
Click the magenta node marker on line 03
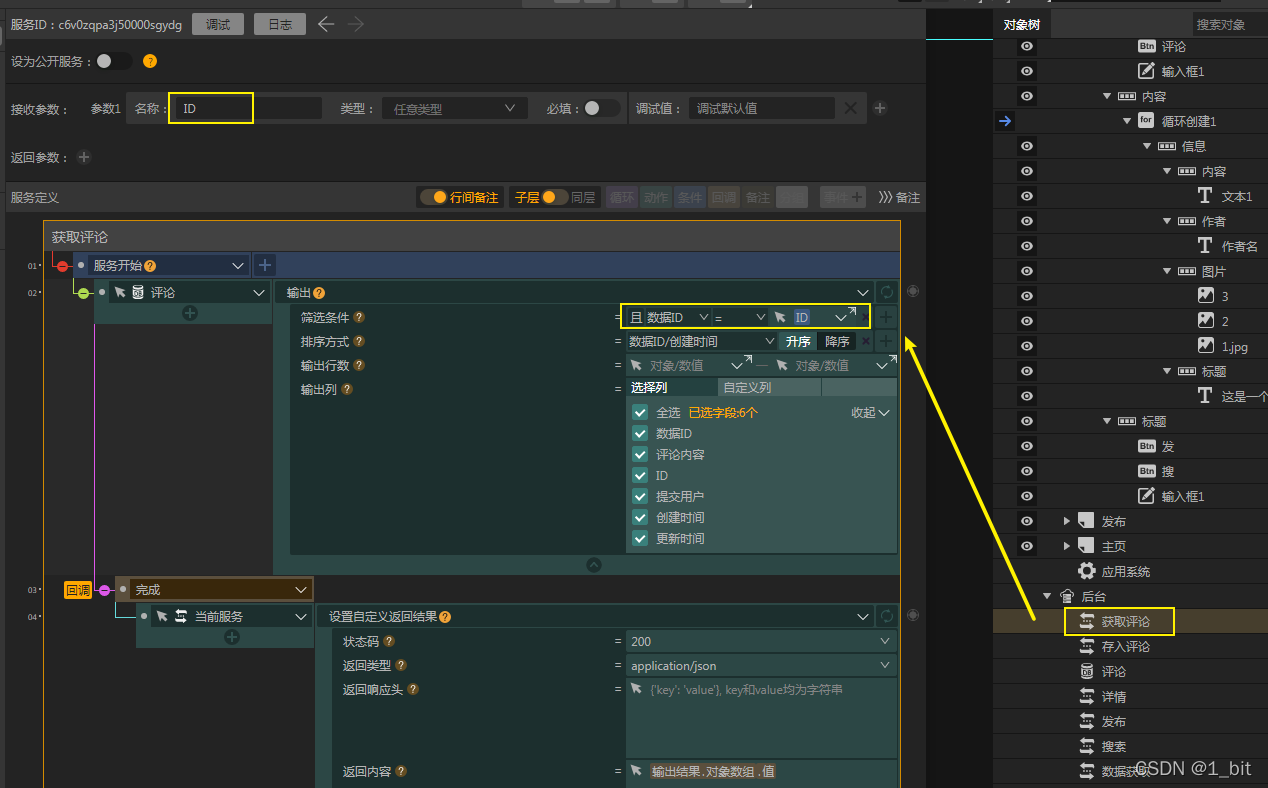[x=105, y=590]
